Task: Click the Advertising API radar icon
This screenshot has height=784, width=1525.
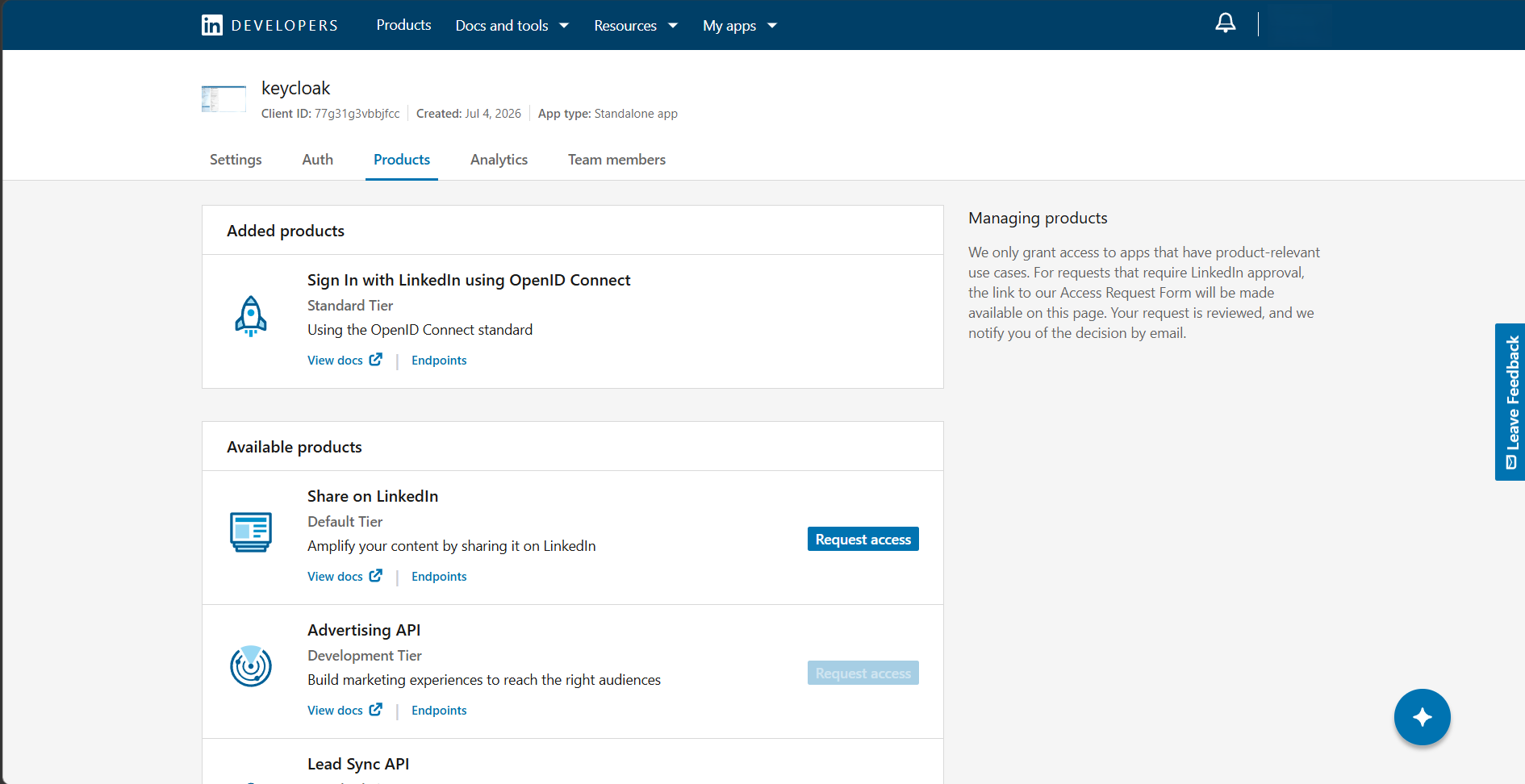Action: pos(251,665)
